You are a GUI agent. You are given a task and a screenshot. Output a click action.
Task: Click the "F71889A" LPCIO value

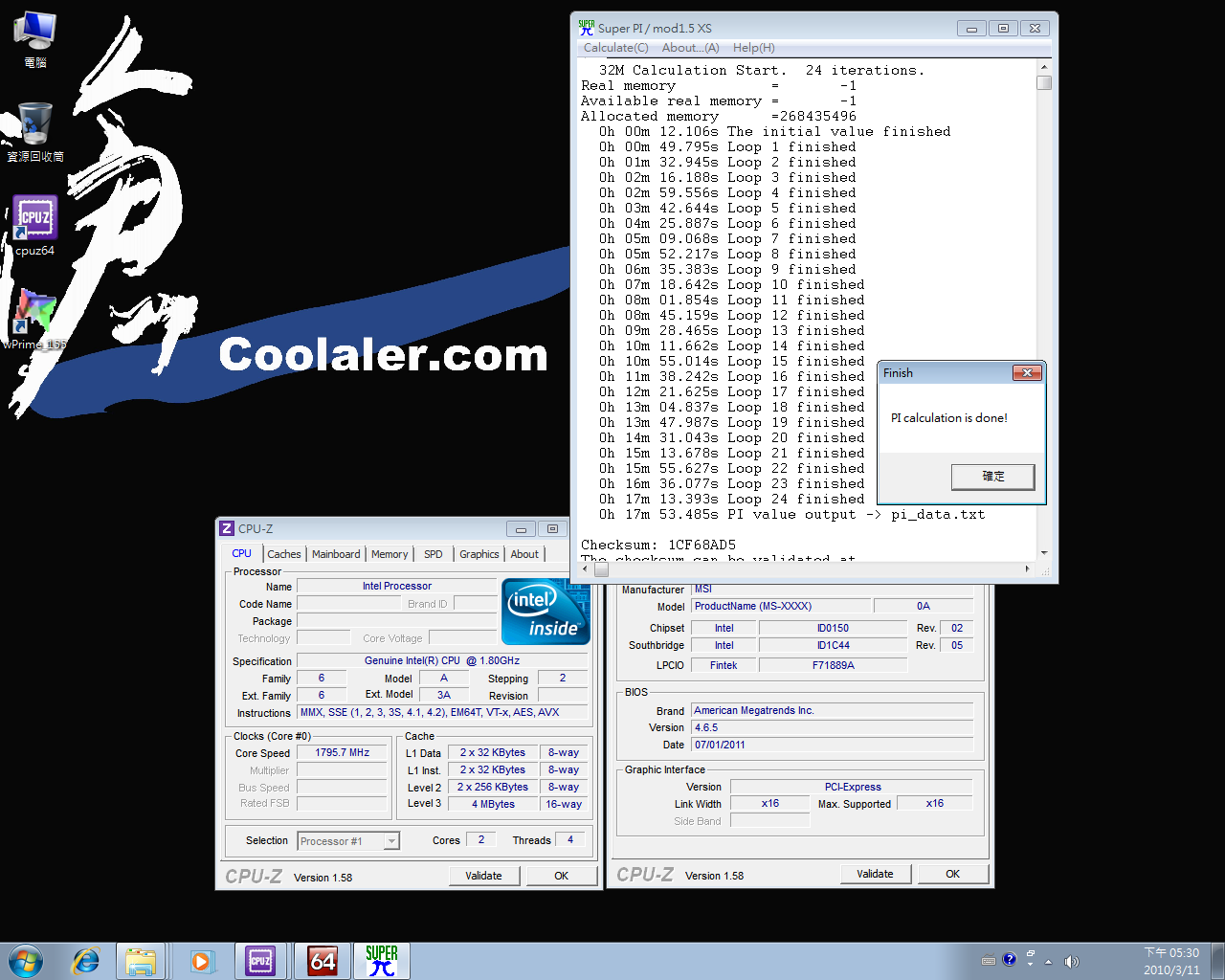click(x=834, y=665)
